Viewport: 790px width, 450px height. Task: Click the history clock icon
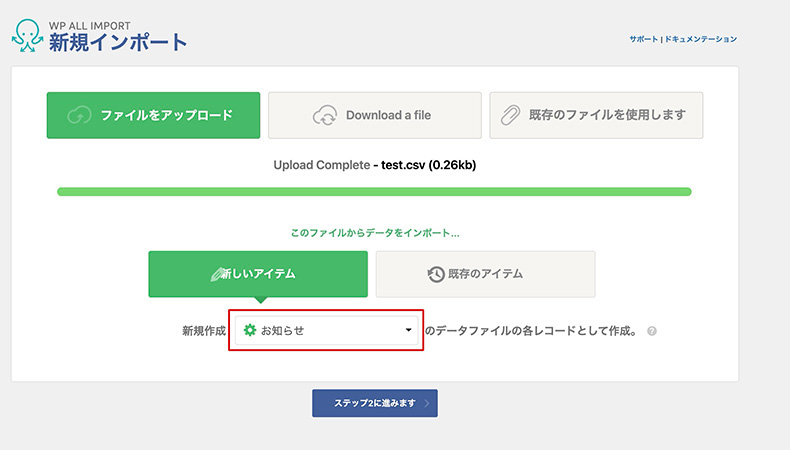coord(436,274)
